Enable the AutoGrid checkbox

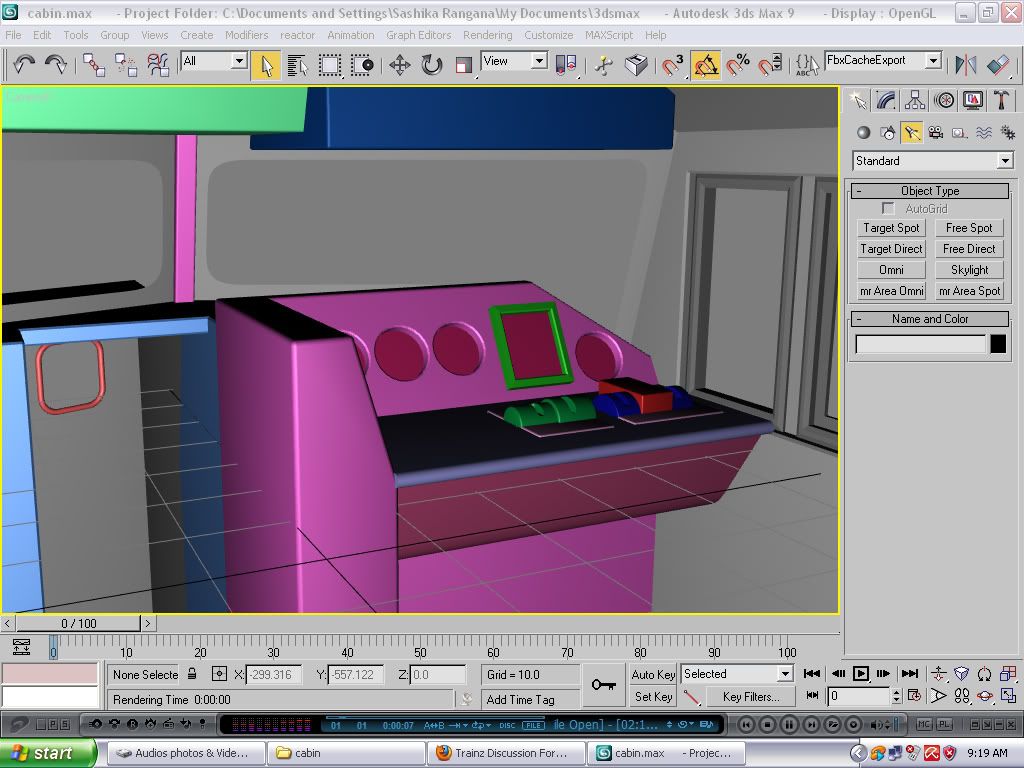888,208
